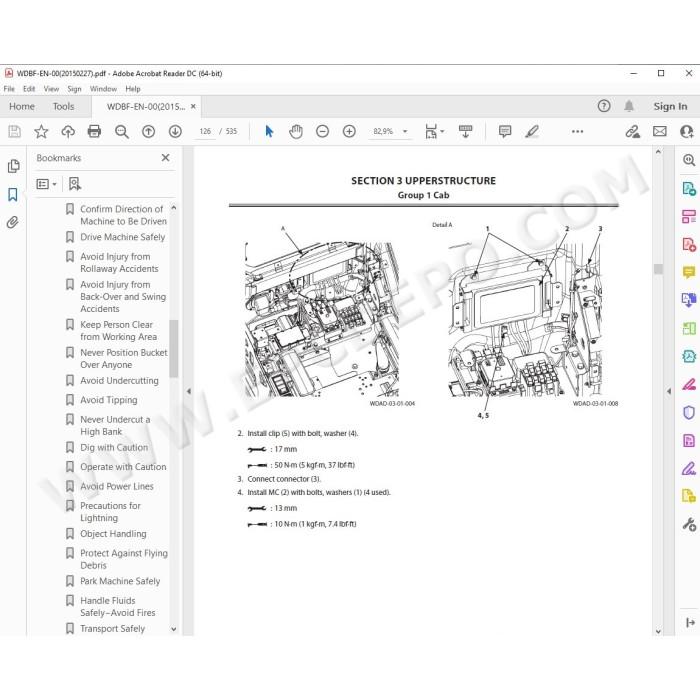Activate the Hand pan tool
This screenshot has width=700, height=700.
click(296, 131)
